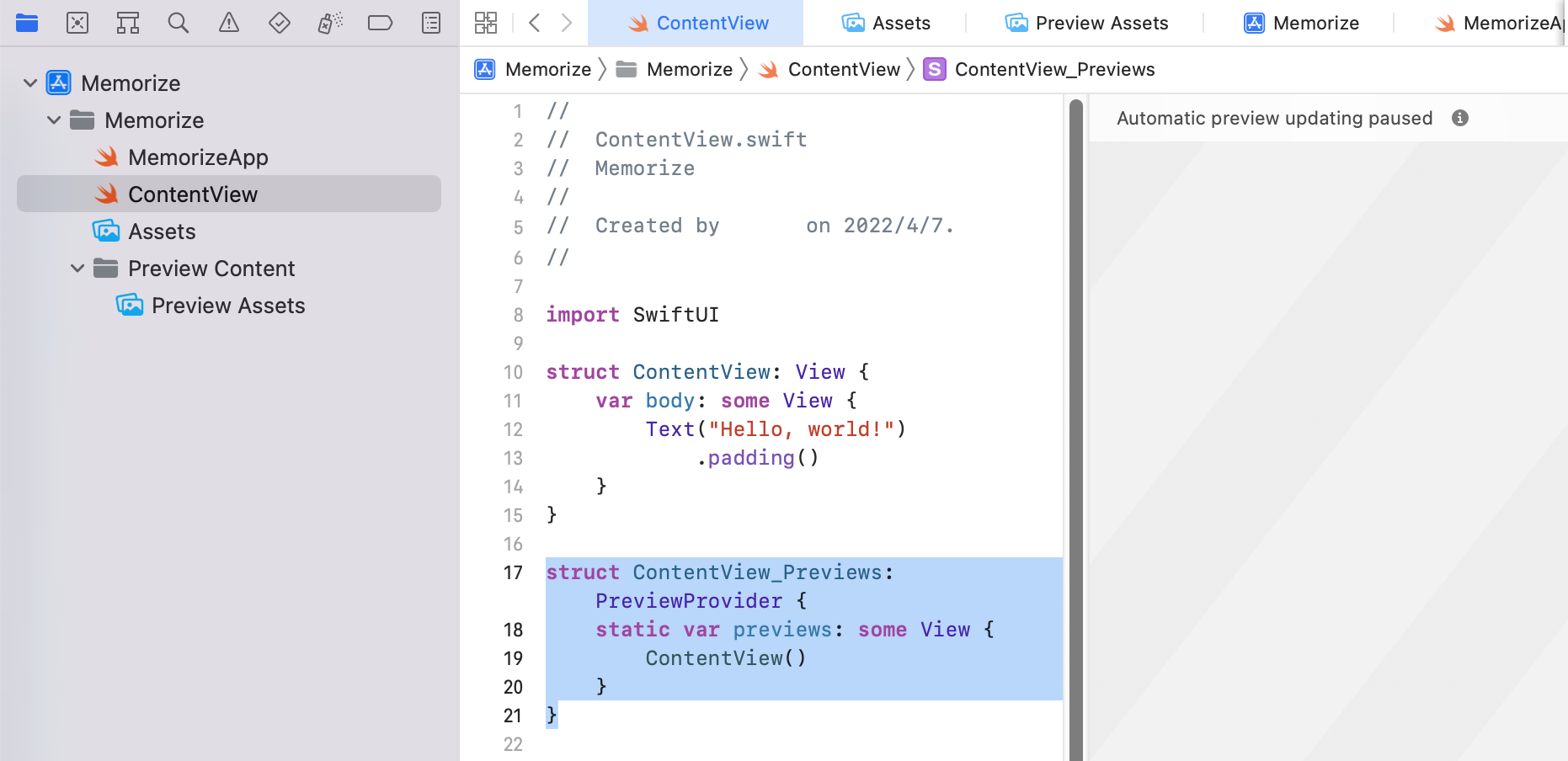Go forward with the right chevron
1568x761 pixels.
(x=567, y=23)
